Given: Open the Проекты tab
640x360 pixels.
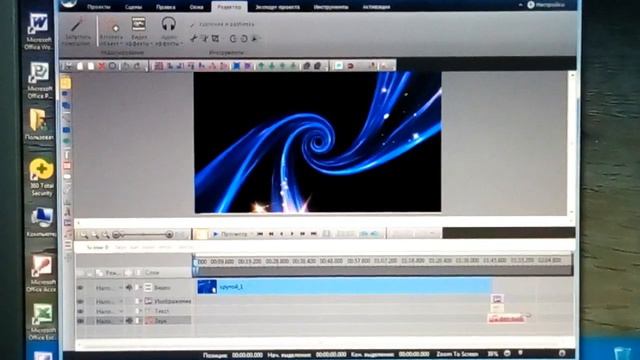Looking at the screenshot, I should coord(98,7).
